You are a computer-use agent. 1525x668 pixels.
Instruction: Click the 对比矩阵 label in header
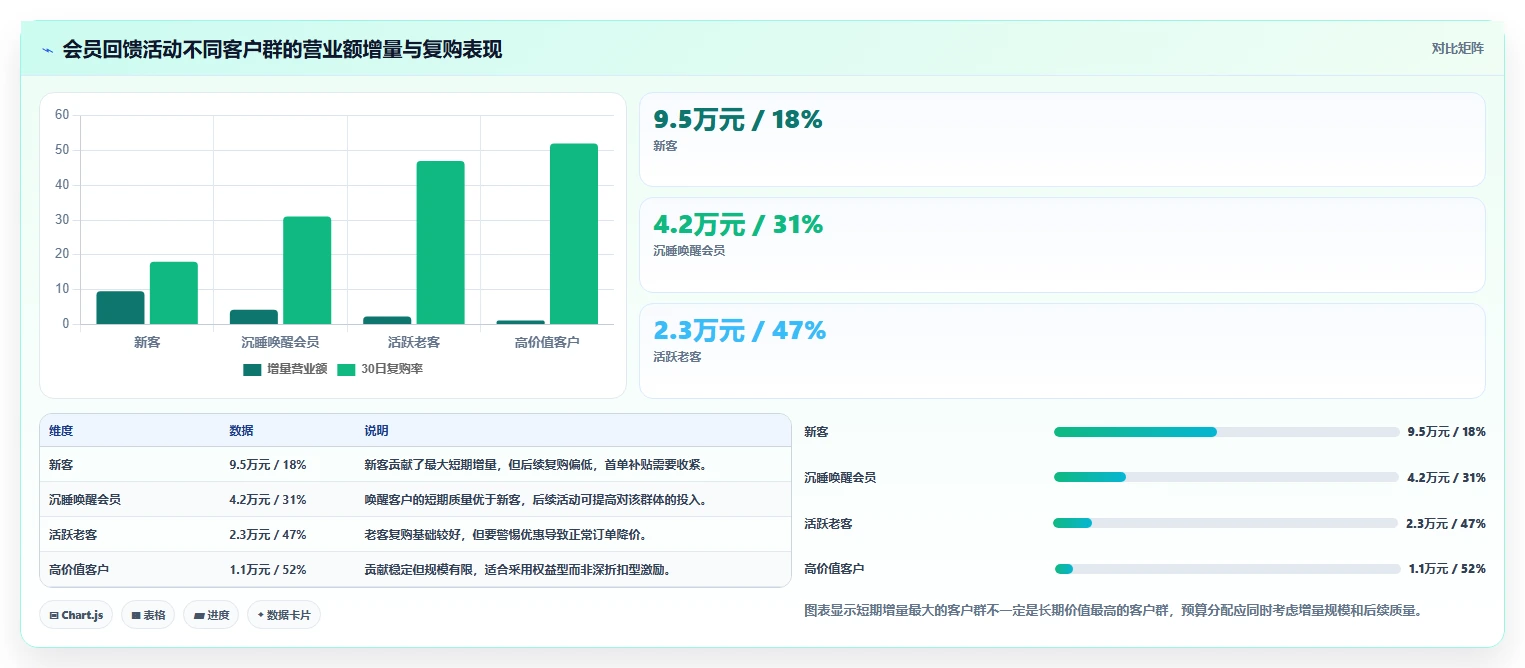click(x=1457, y=48)
